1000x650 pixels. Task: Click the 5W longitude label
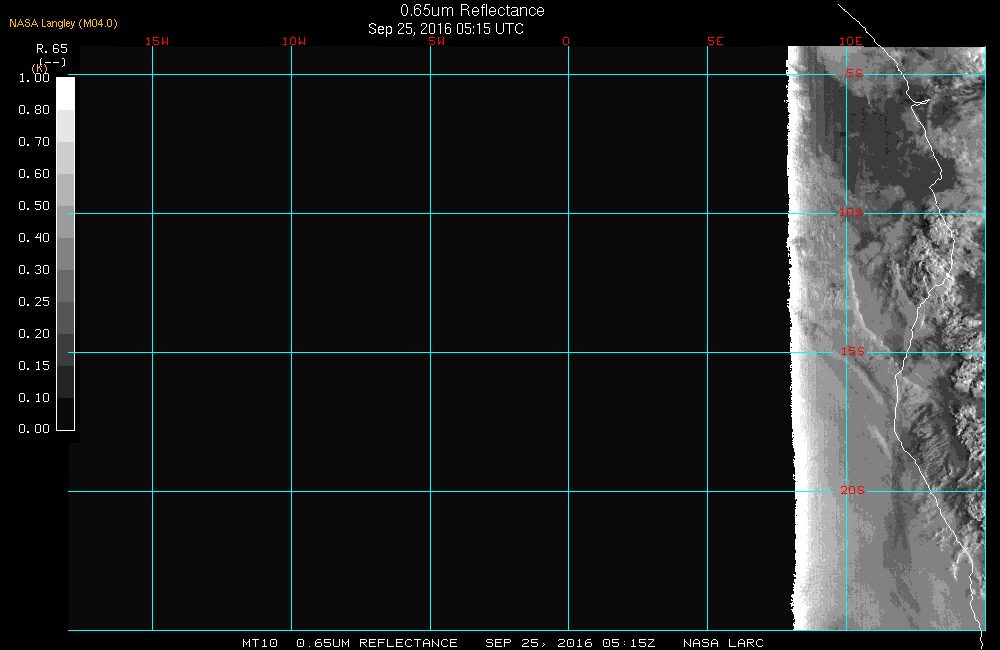tap(435, 41)
